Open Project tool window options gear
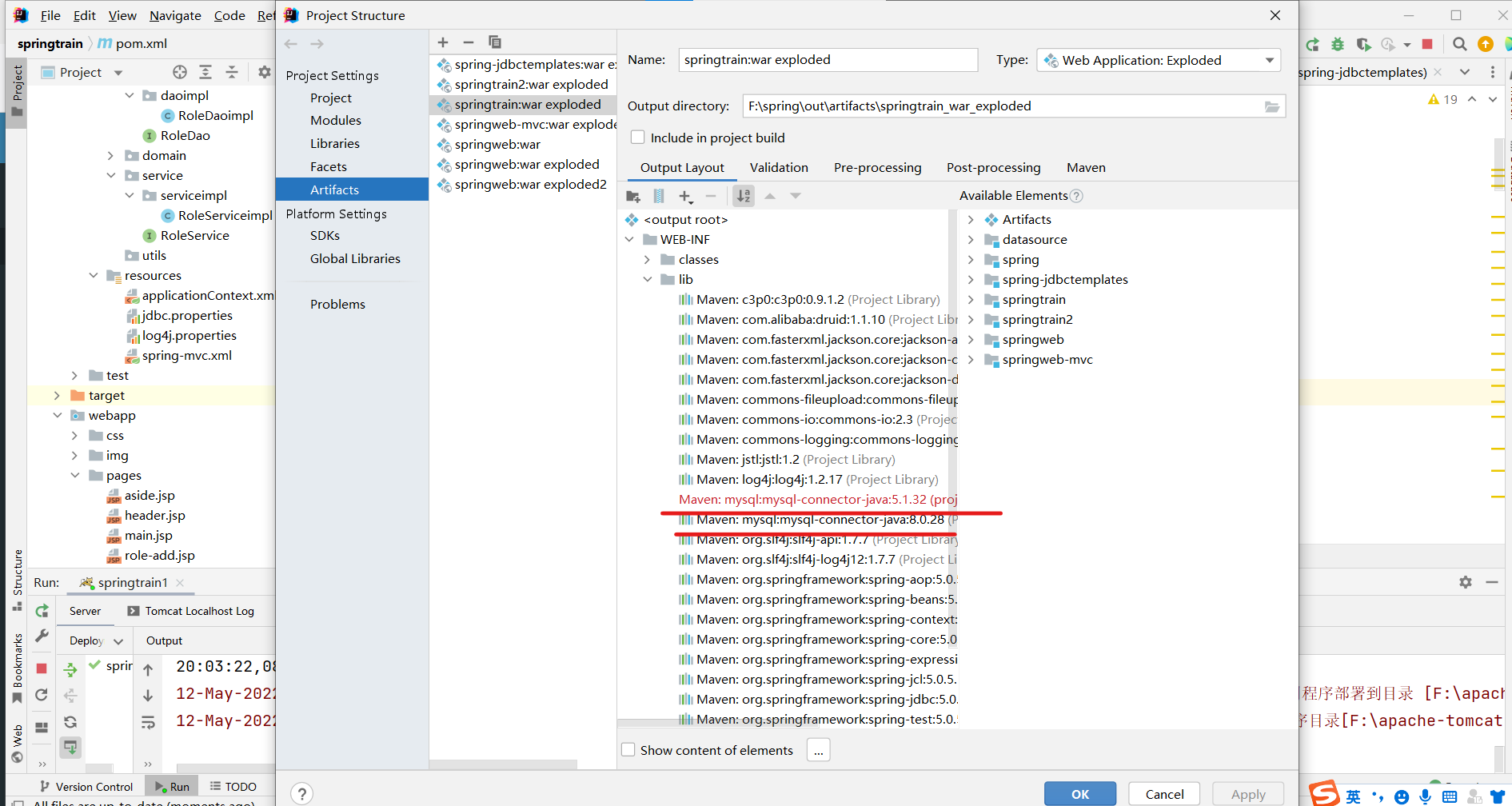This screenshot has width=1512, height=806. point(264,72)
